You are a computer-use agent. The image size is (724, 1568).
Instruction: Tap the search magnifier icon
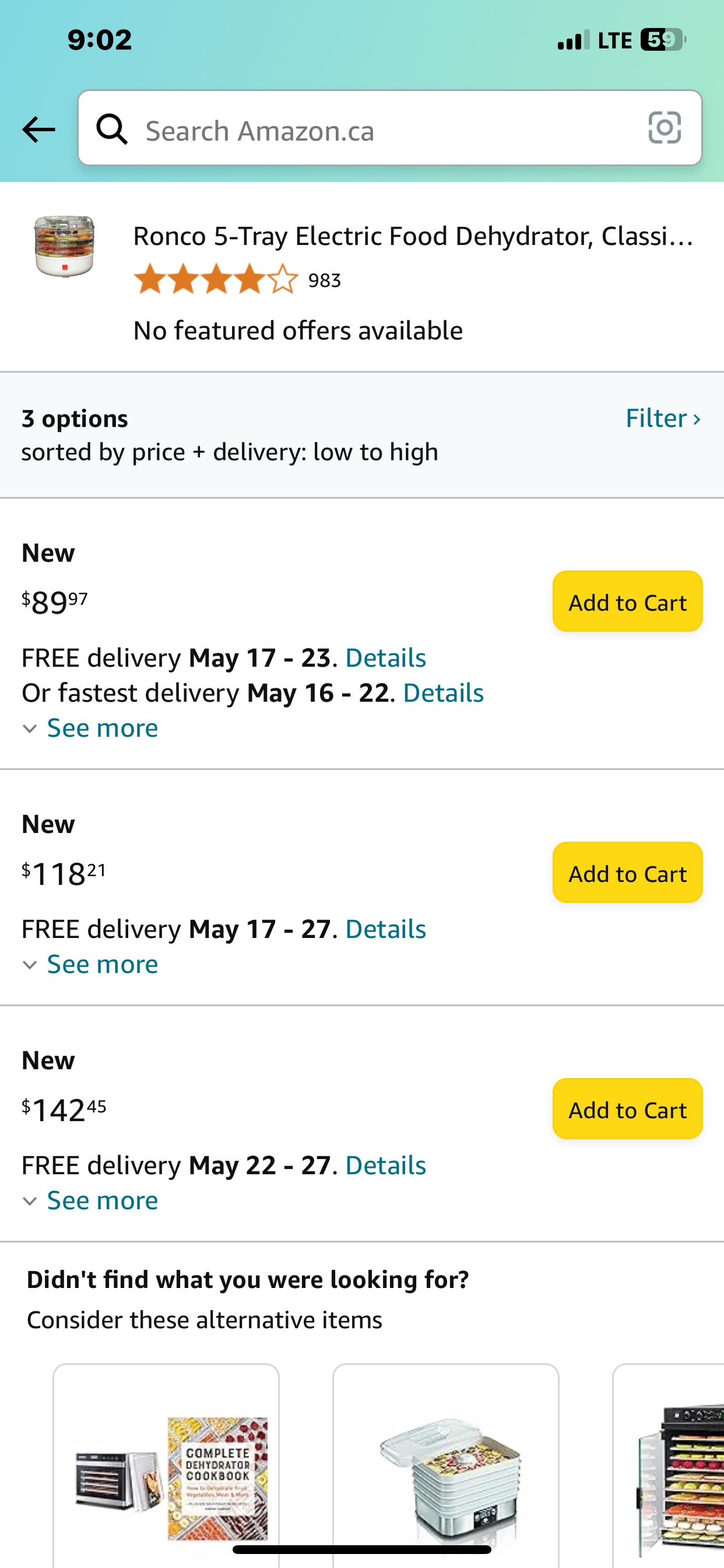click(x=112, y=129)
